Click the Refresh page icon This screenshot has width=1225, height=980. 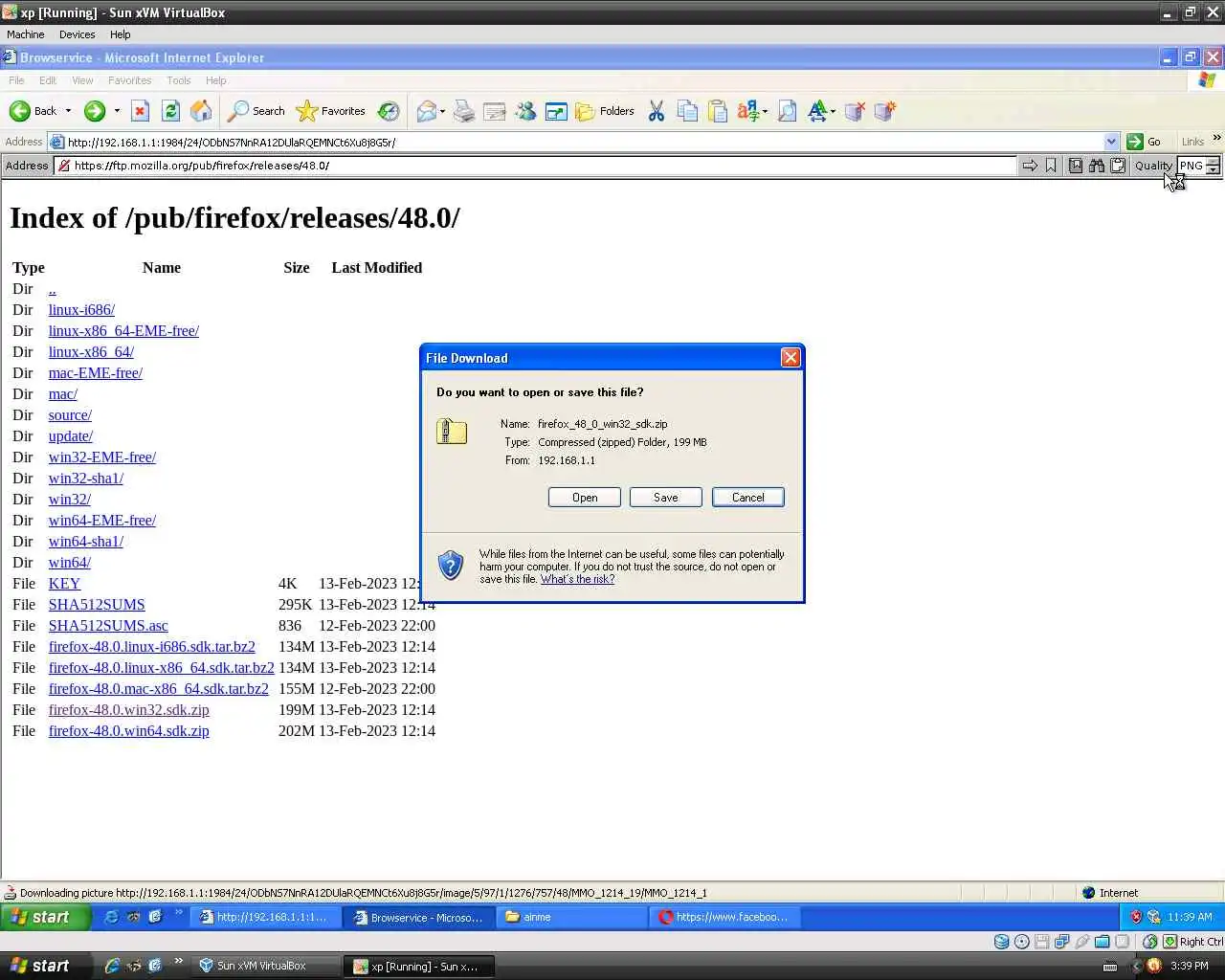point(170,111)
